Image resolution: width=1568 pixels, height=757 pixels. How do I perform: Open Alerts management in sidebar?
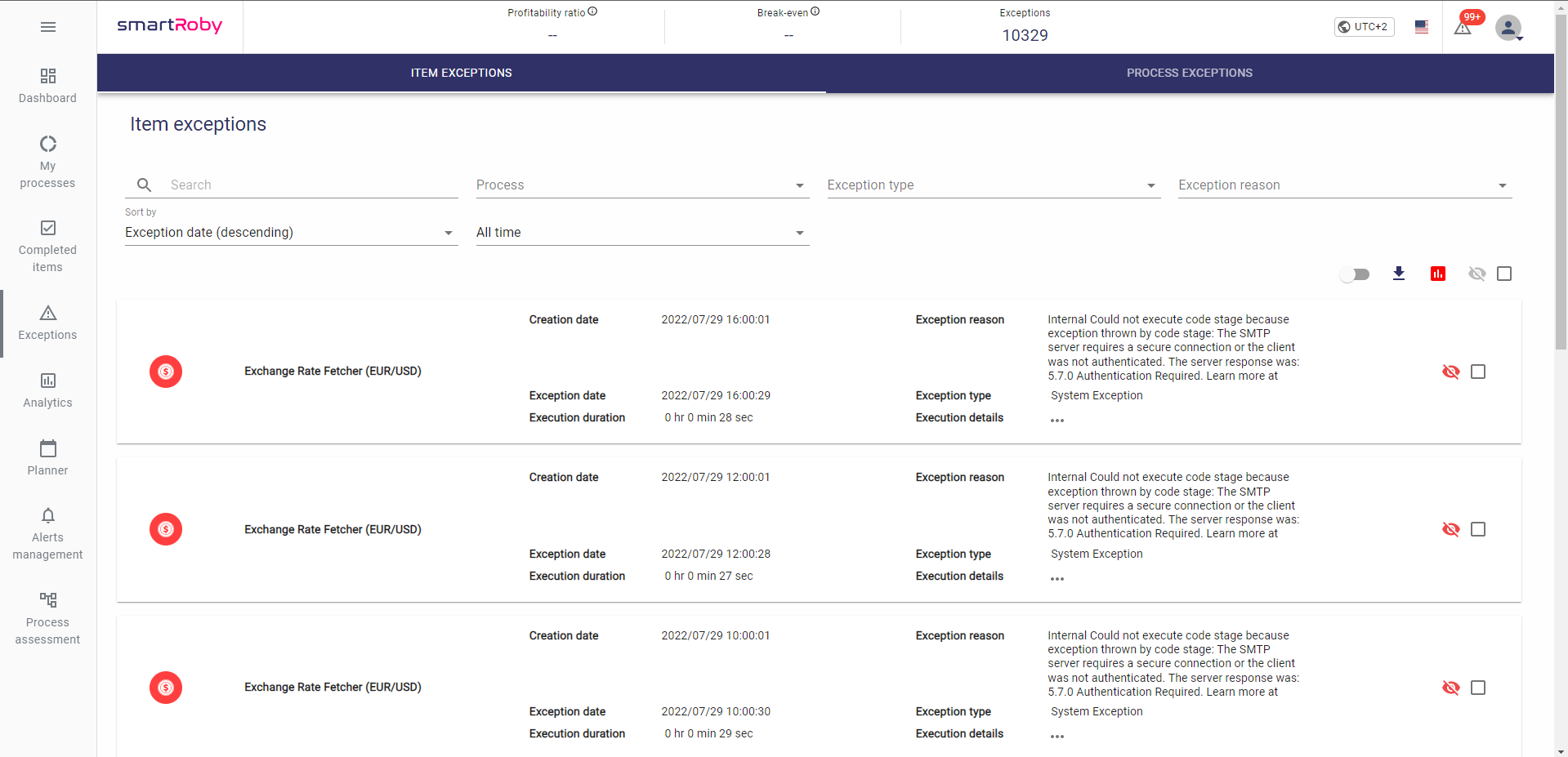pyautogui.click(x=47, y=534)
